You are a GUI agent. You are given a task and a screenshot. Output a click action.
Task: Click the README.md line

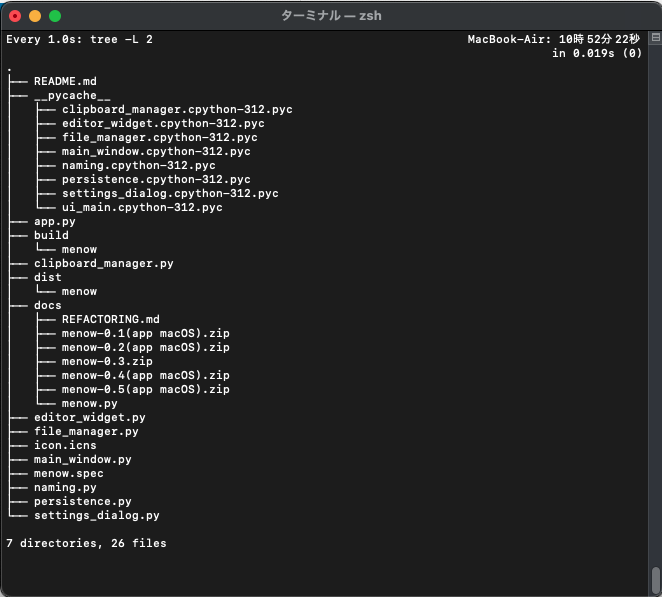(65, 81)
